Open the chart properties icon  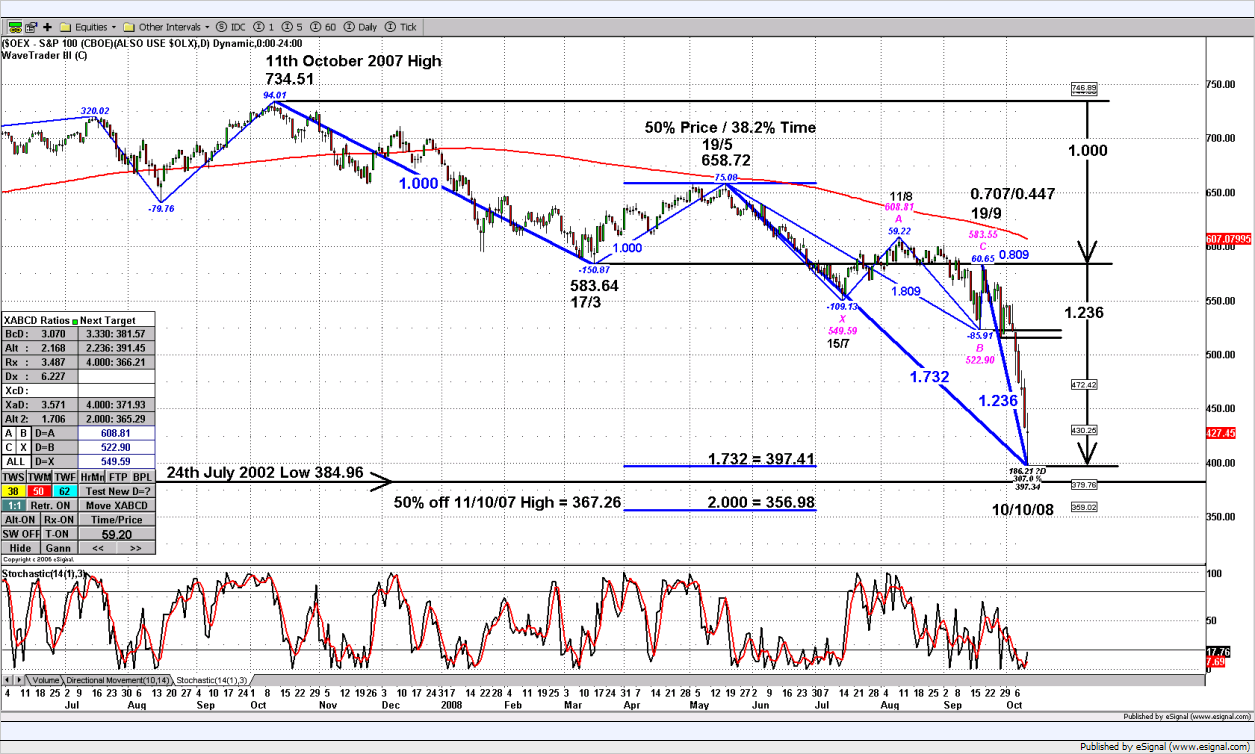(32, 26)
